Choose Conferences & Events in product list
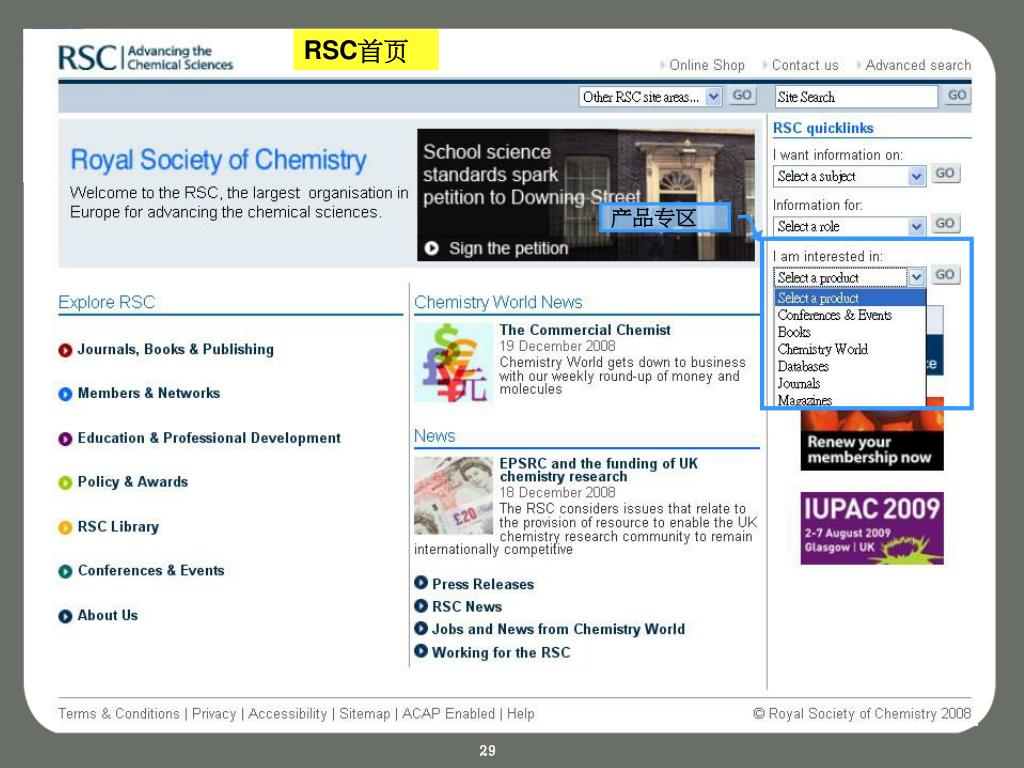This screenshot has width=1024, height=768. [x=850, y=315]
